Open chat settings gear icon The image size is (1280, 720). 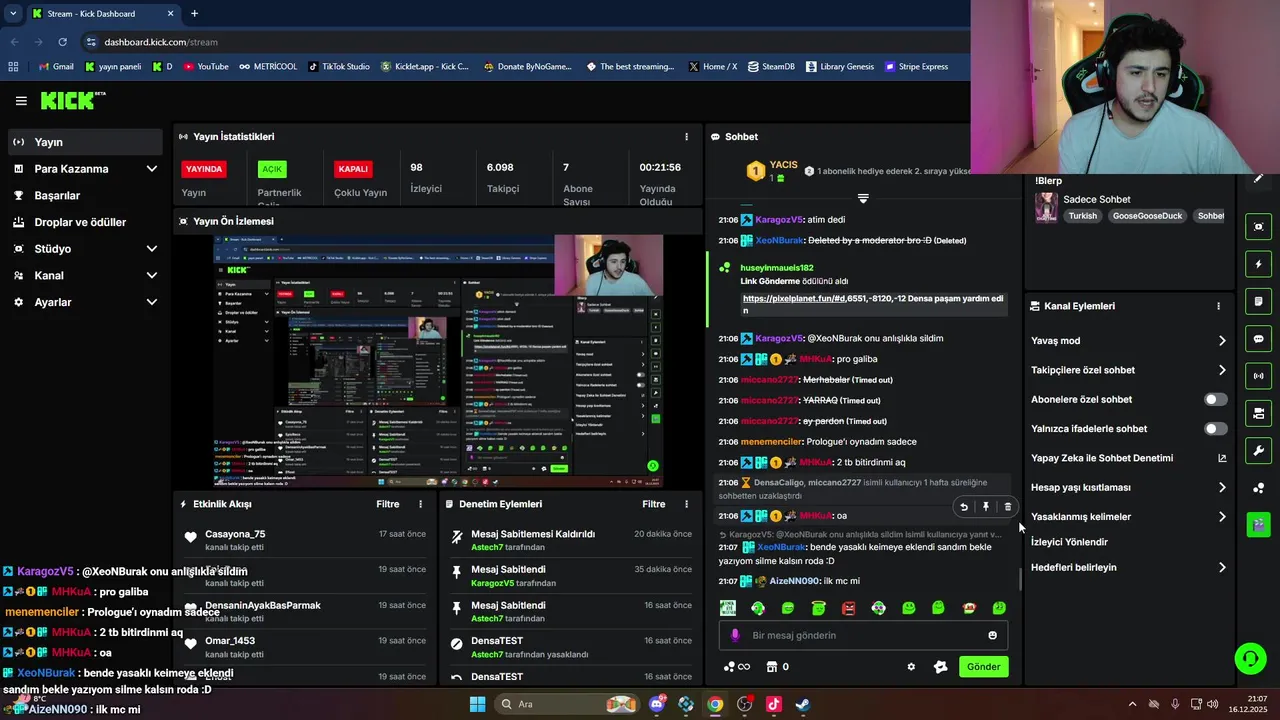click(911, 667)
